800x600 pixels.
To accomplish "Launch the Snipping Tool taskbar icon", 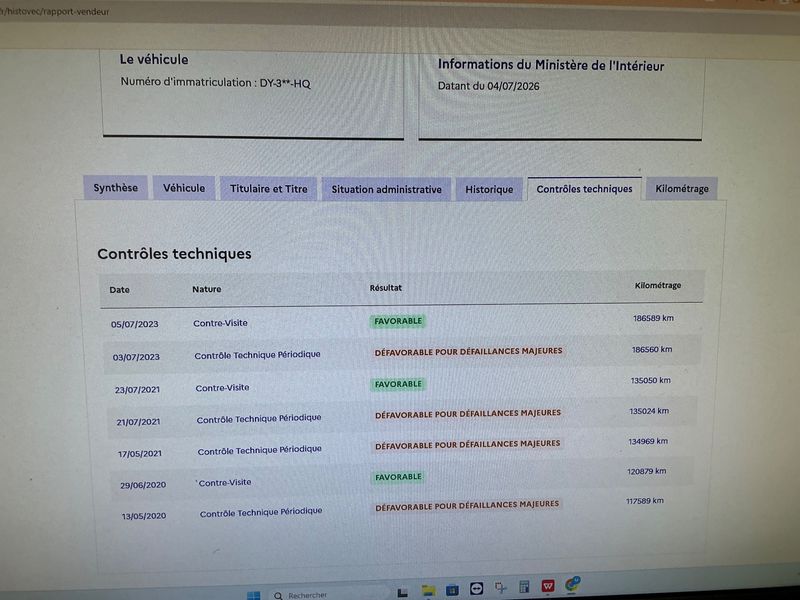I will [501, 588].
